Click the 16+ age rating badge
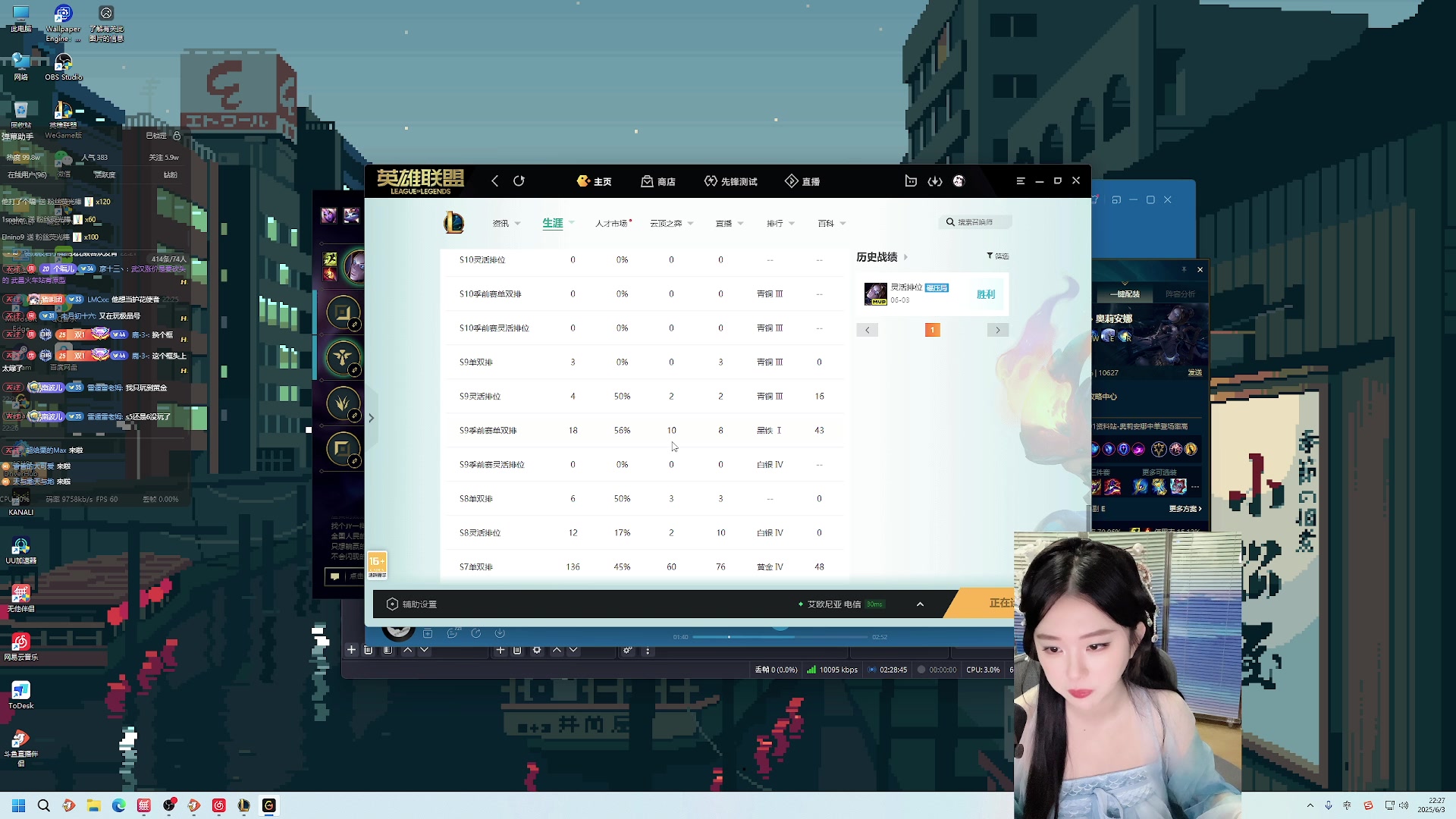The height and width of the screenshot is (819, 1456). (x=377, y=565)
